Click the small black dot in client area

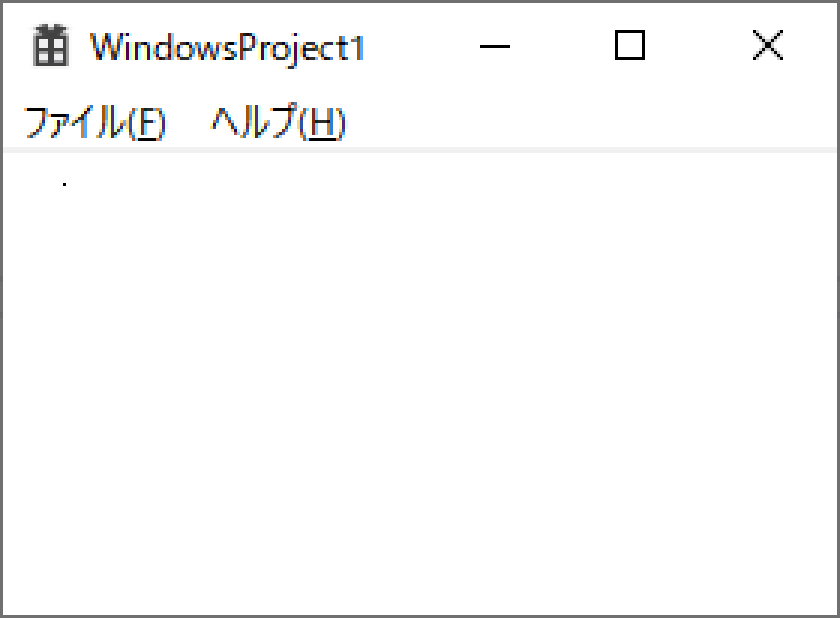pyautogui.click(x=64, y=184)
